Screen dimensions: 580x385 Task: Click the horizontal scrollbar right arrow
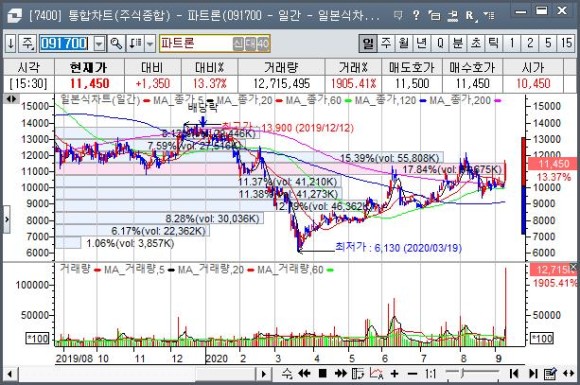pos(263,374)
